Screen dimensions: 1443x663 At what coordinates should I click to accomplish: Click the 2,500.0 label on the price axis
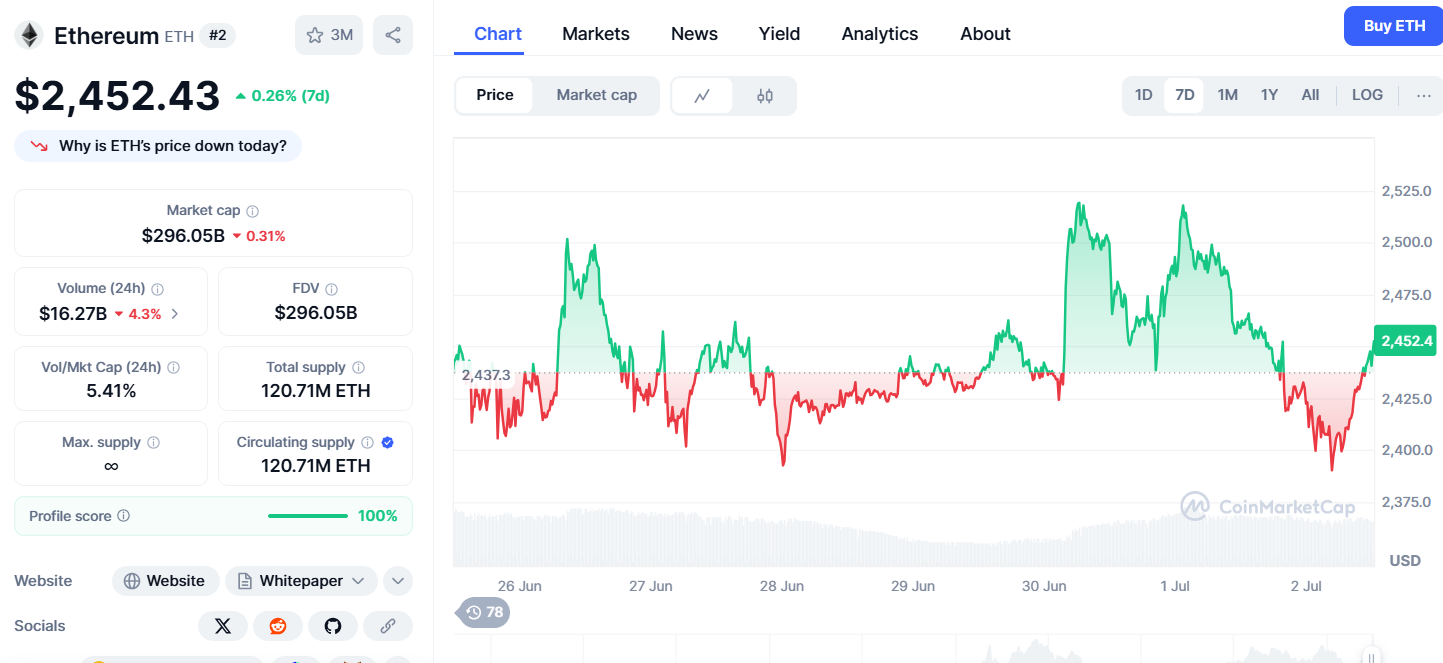(1406, 242)
